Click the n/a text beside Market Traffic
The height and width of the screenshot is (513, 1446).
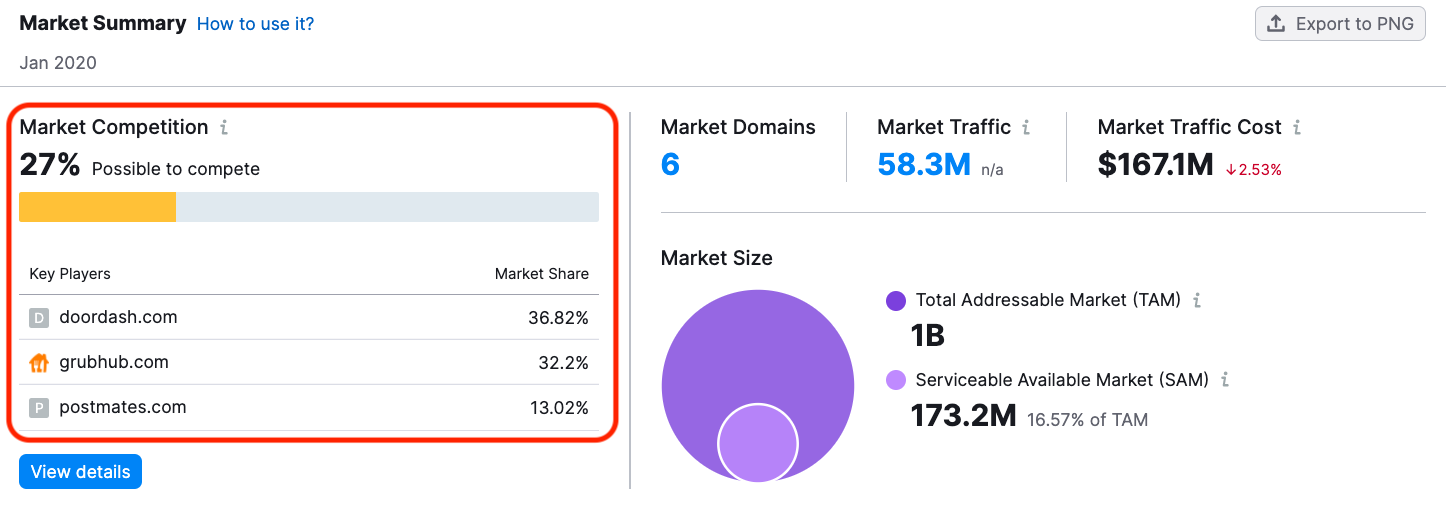(x=992, y=170)
